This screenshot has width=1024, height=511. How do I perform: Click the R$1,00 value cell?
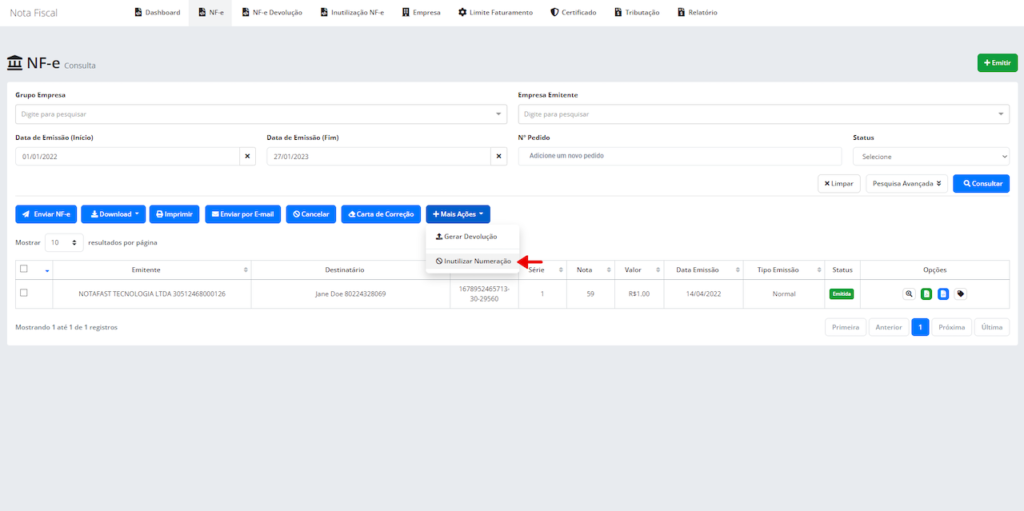[639, 294]
